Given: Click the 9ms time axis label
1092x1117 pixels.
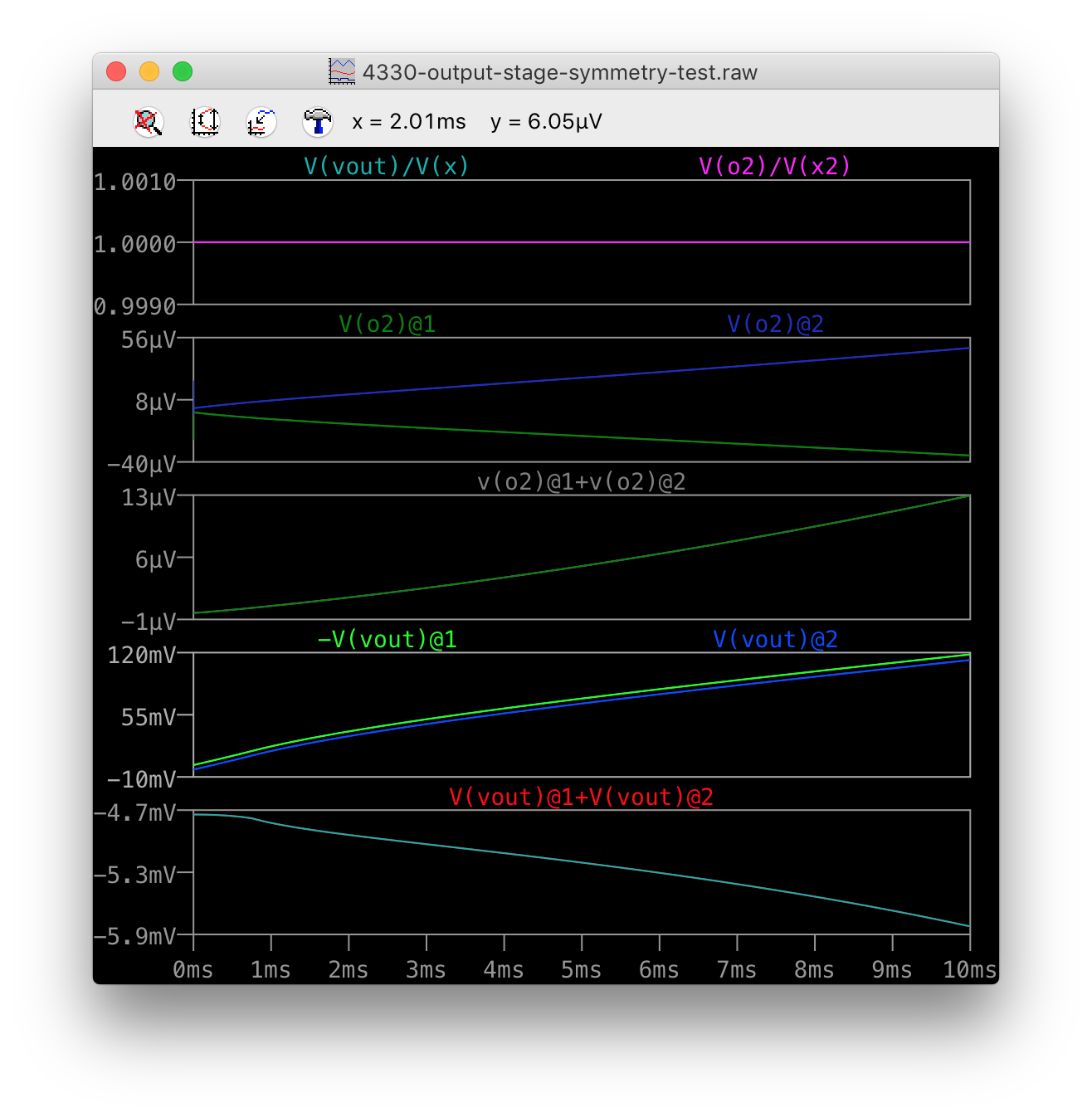Looking at the screenshot, I should [x=892, y=970].
